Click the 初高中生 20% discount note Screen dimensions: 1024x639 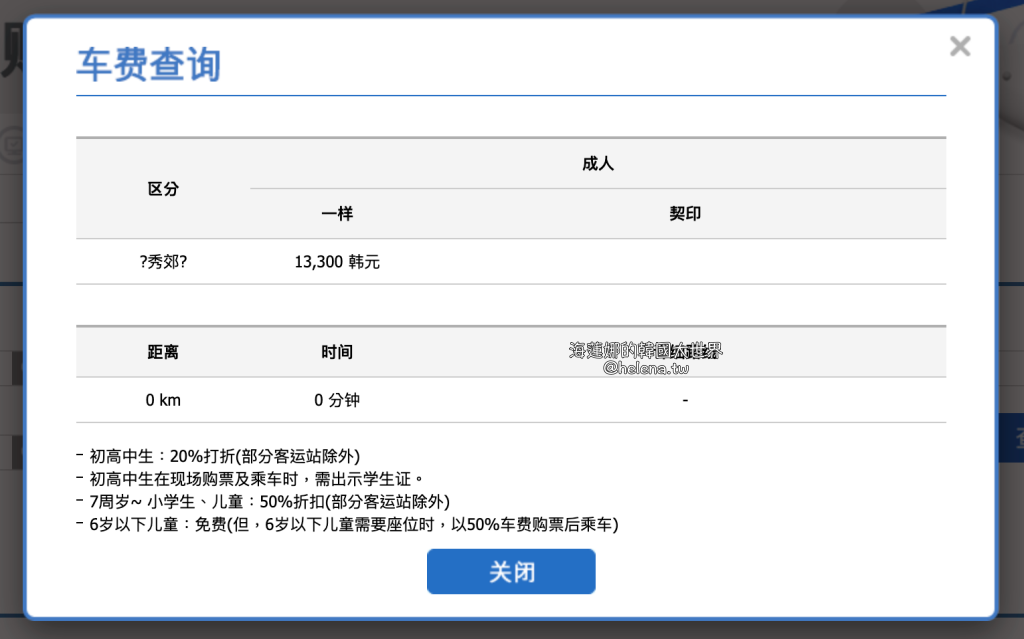(232, 456)
